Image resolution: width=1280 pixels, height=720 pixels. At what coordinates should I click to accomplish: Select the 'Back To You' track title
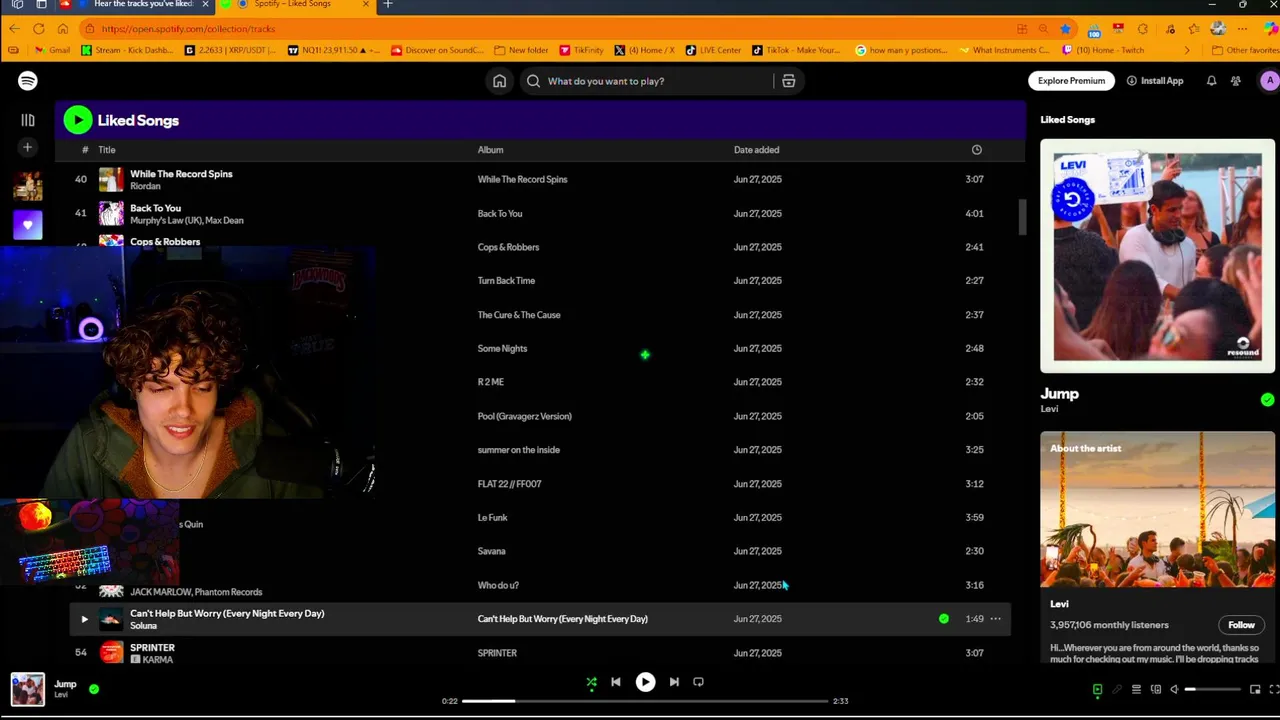[155, 208]
